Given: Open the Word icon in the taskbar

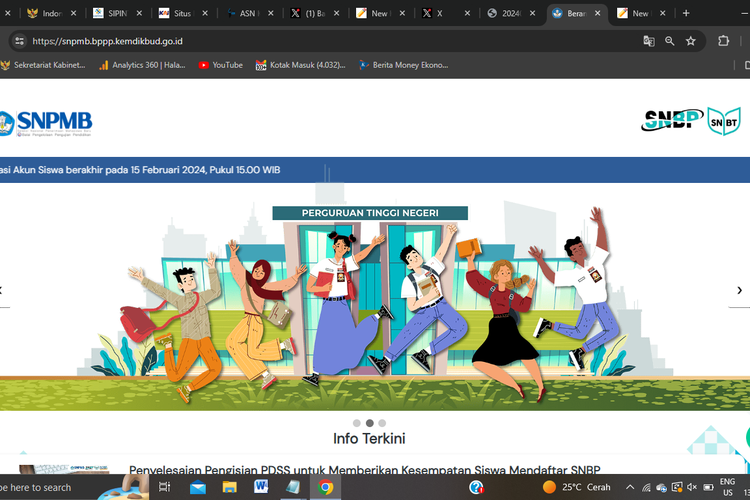Looking at the screenshot, I should (261, 487).
